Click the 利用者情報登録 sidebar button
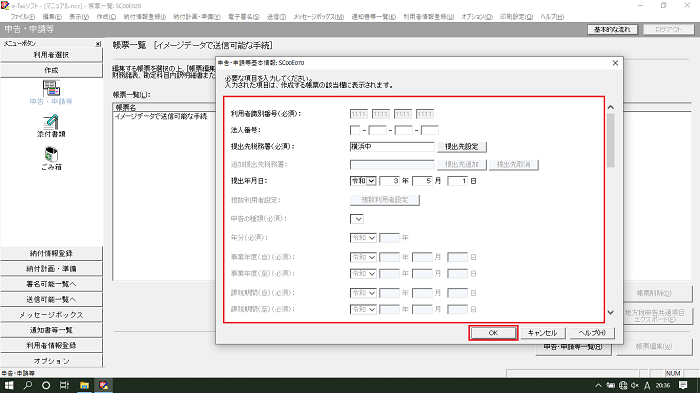Viewport: 700px width, 393px height. click(x=51, y=346)
